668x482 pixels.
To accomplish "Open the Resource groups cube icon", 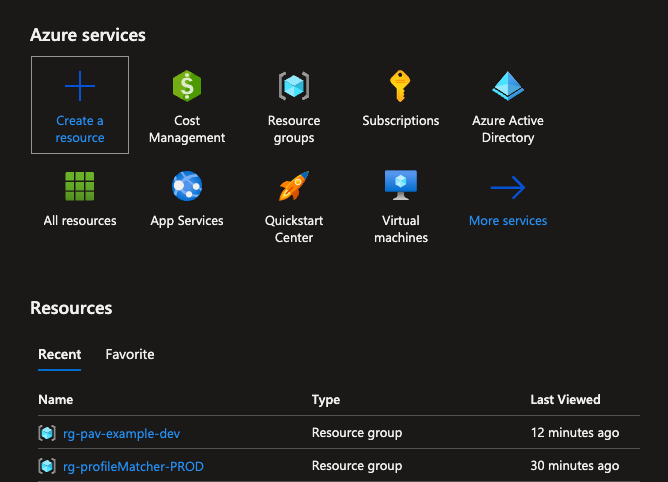I will click(x=294, y=87).
